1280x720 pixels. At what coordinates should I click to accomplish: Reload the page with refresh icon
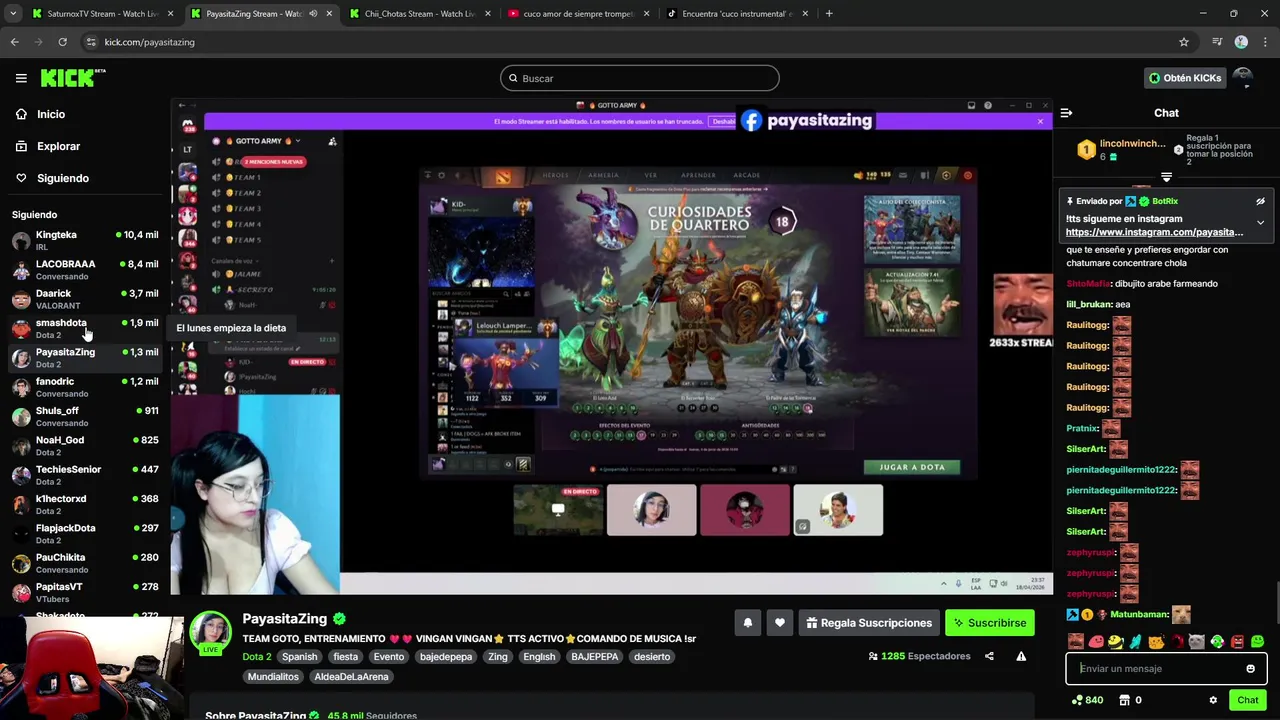point(62,42)
